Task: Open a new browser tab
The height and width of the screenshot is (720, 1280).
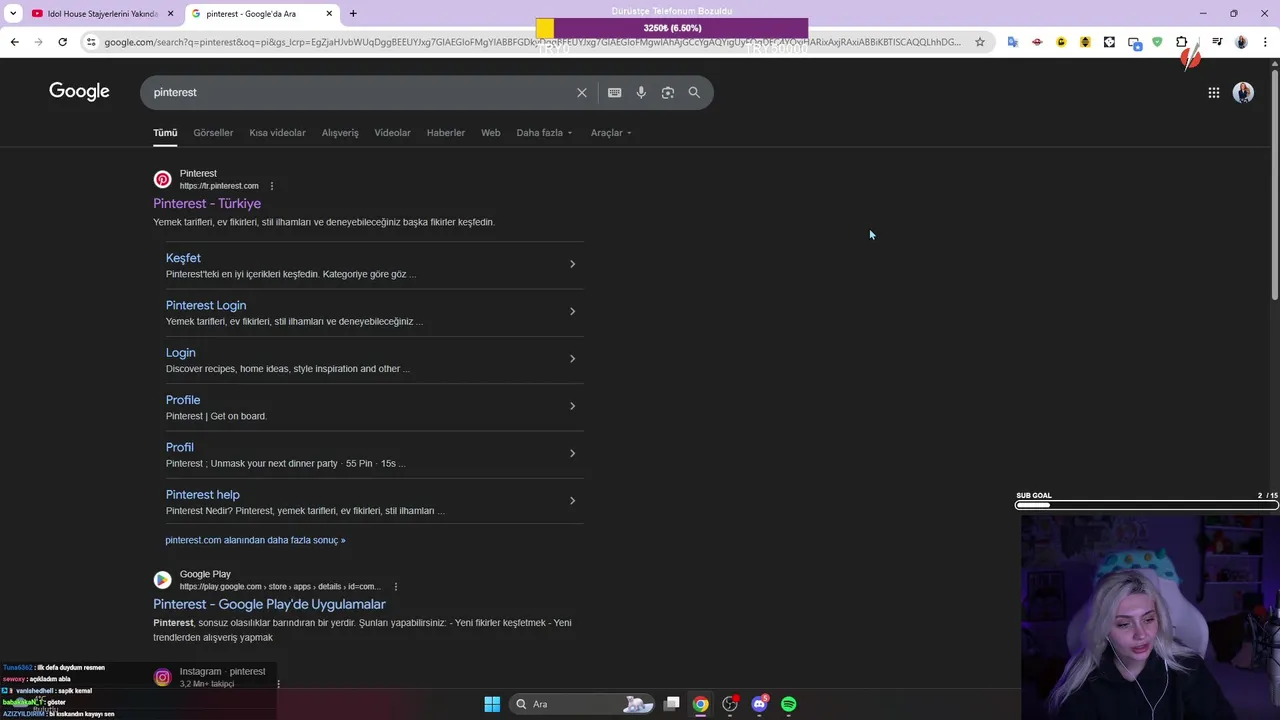Action: pyautogui.click(x=352, y=13)
